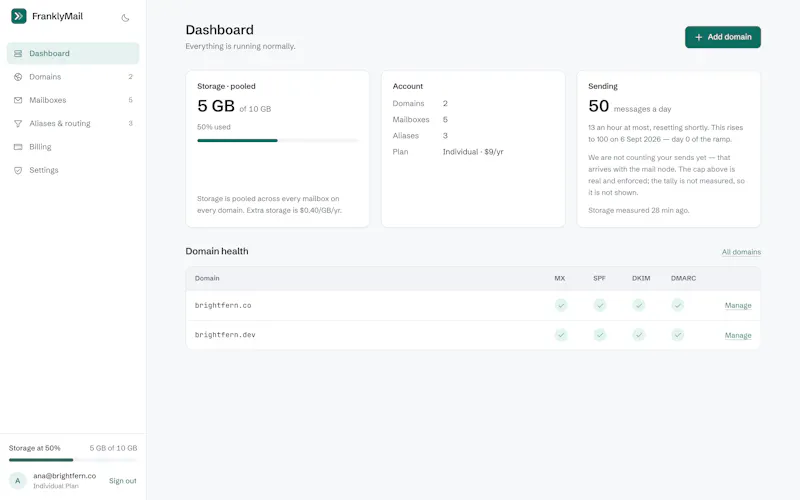Click the 5 GB storage value
Viewport: 800px width, 500px height.
click(216, 106)
